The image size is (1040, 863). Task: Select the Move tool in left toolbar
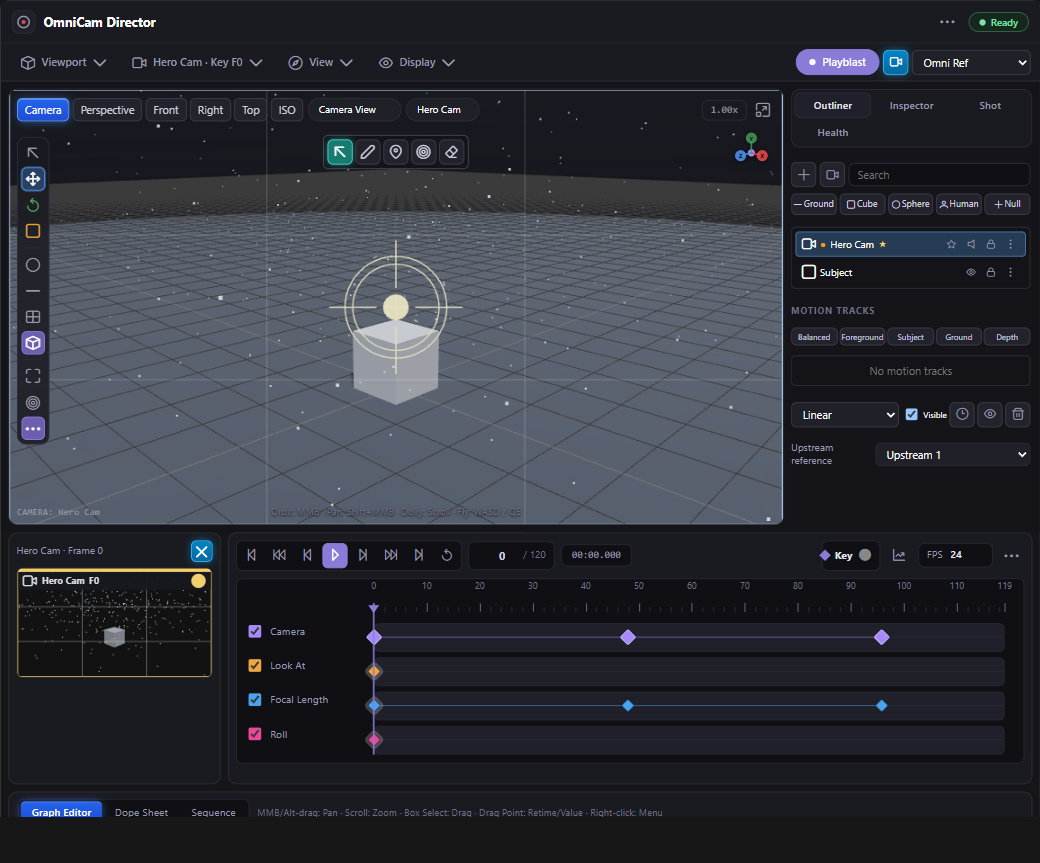(x=32, y=178)
